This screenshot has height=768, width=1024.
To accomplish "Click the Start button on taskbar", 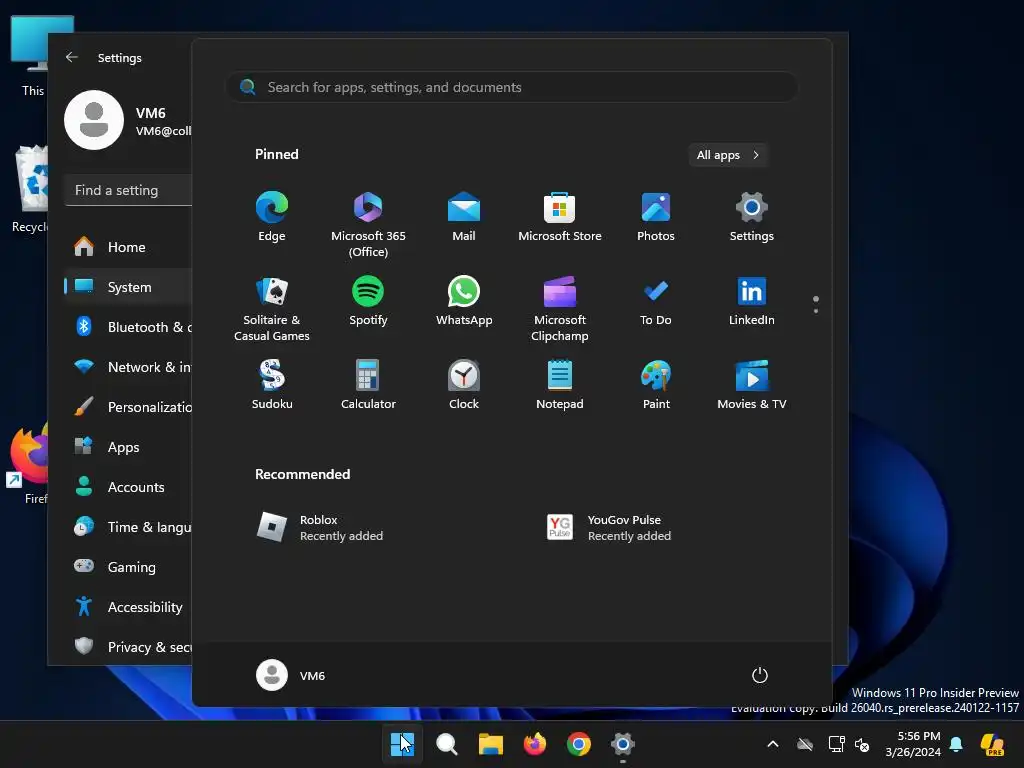I will [x=402, y=744].
